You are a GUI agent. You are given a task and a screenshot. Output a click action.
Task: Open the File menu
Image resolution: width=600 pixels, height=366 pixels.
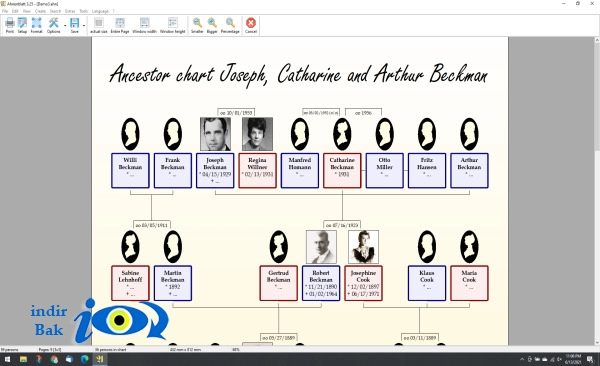coord(5,11)
